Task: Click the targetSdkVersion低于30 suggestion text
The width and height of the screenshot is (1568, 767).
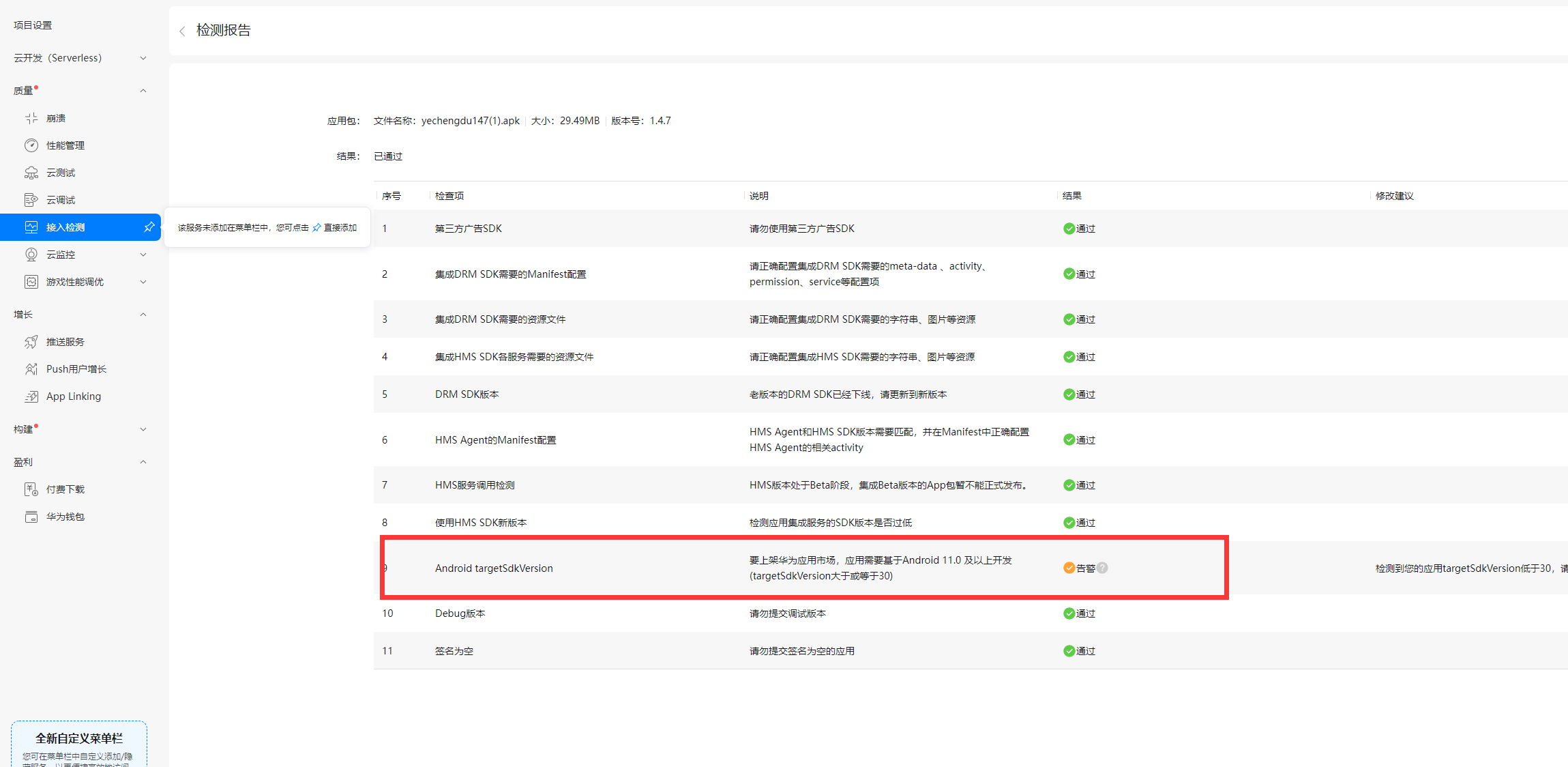Action: coord(1471,568)
